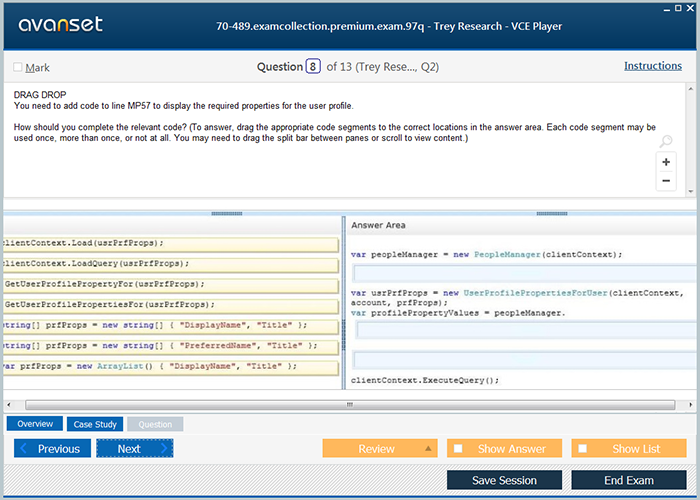The width and height of the screenshot is (700, 500).
Task: Select clientContext.LoadQuery(usrPrfProps) code segment
Action: point(171,265)
